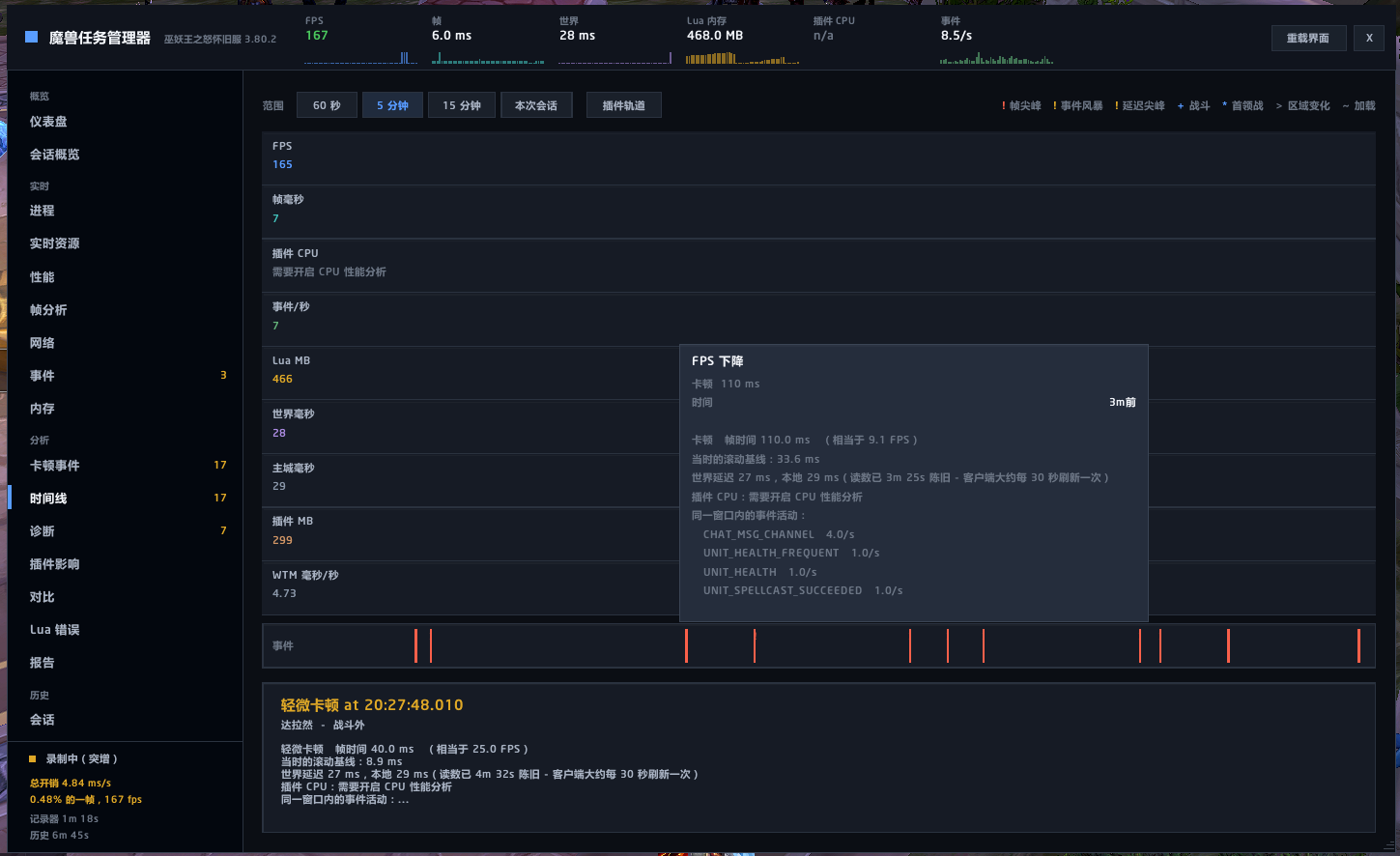Click the 历史 6m 45s status line

(x=59, y=836)
